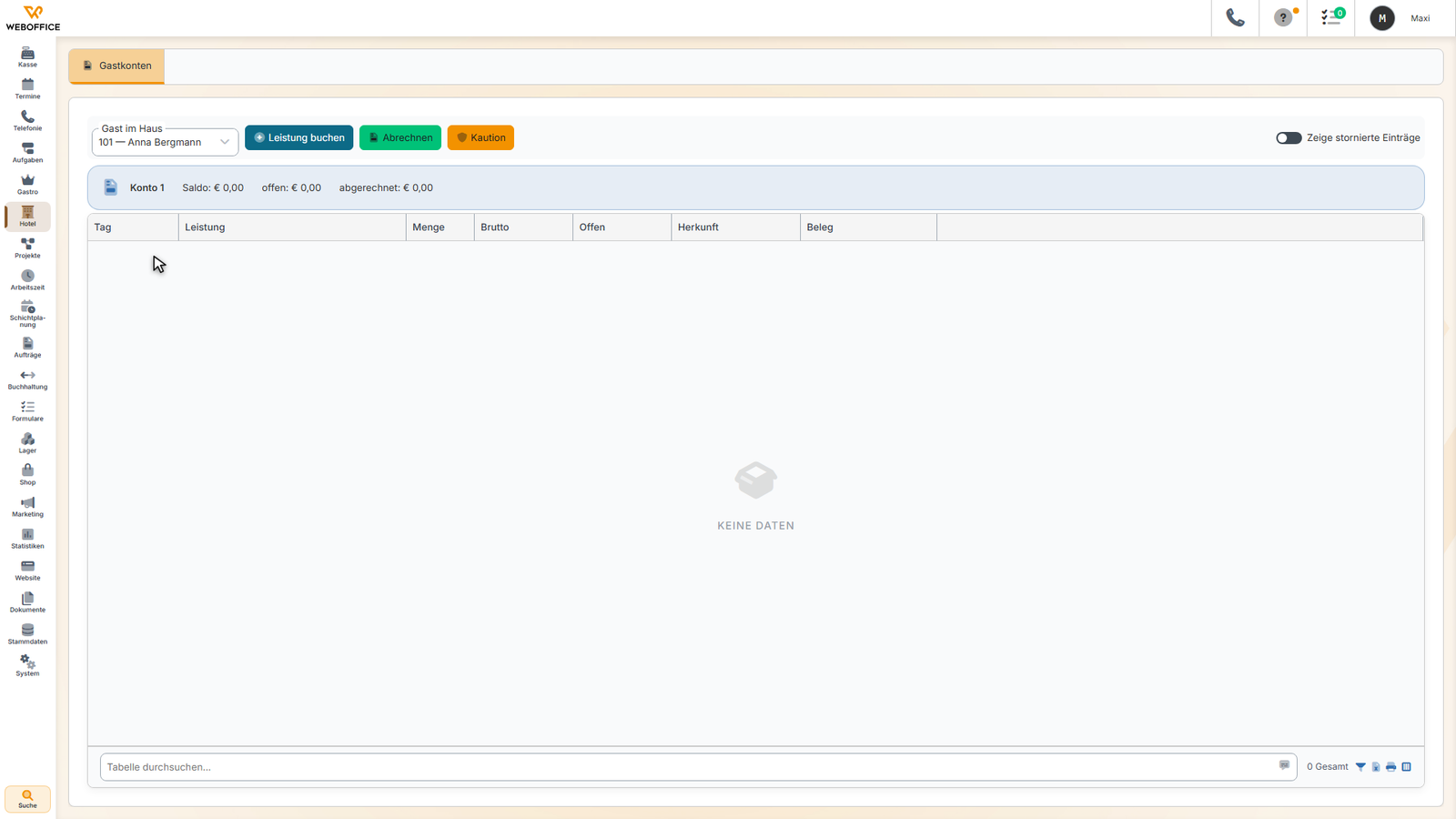The image size is (1456, 819).
Task: Open the Kasse module in sidebar
Action: pyautogui.click(x=27, y=57)
